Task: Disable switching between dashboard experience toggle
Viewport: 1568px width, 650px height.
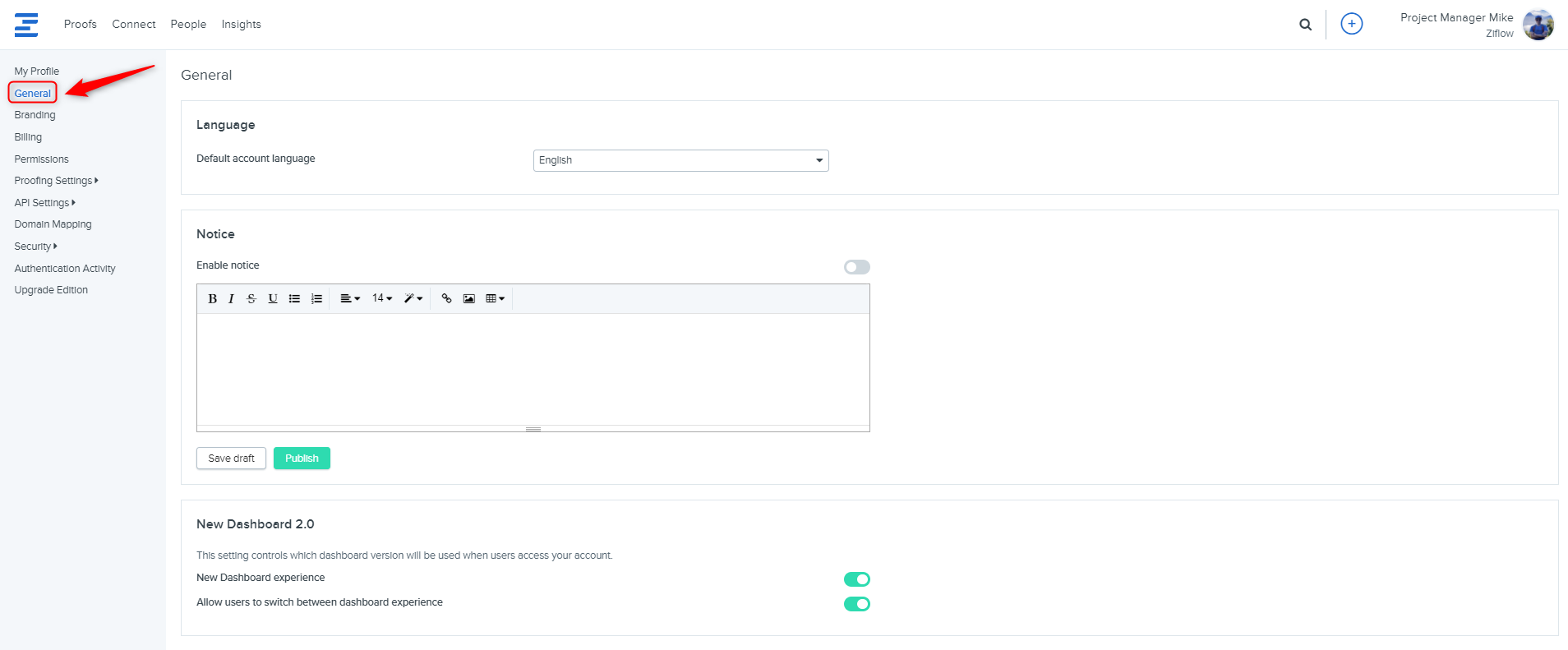Action: pos(856,604)
